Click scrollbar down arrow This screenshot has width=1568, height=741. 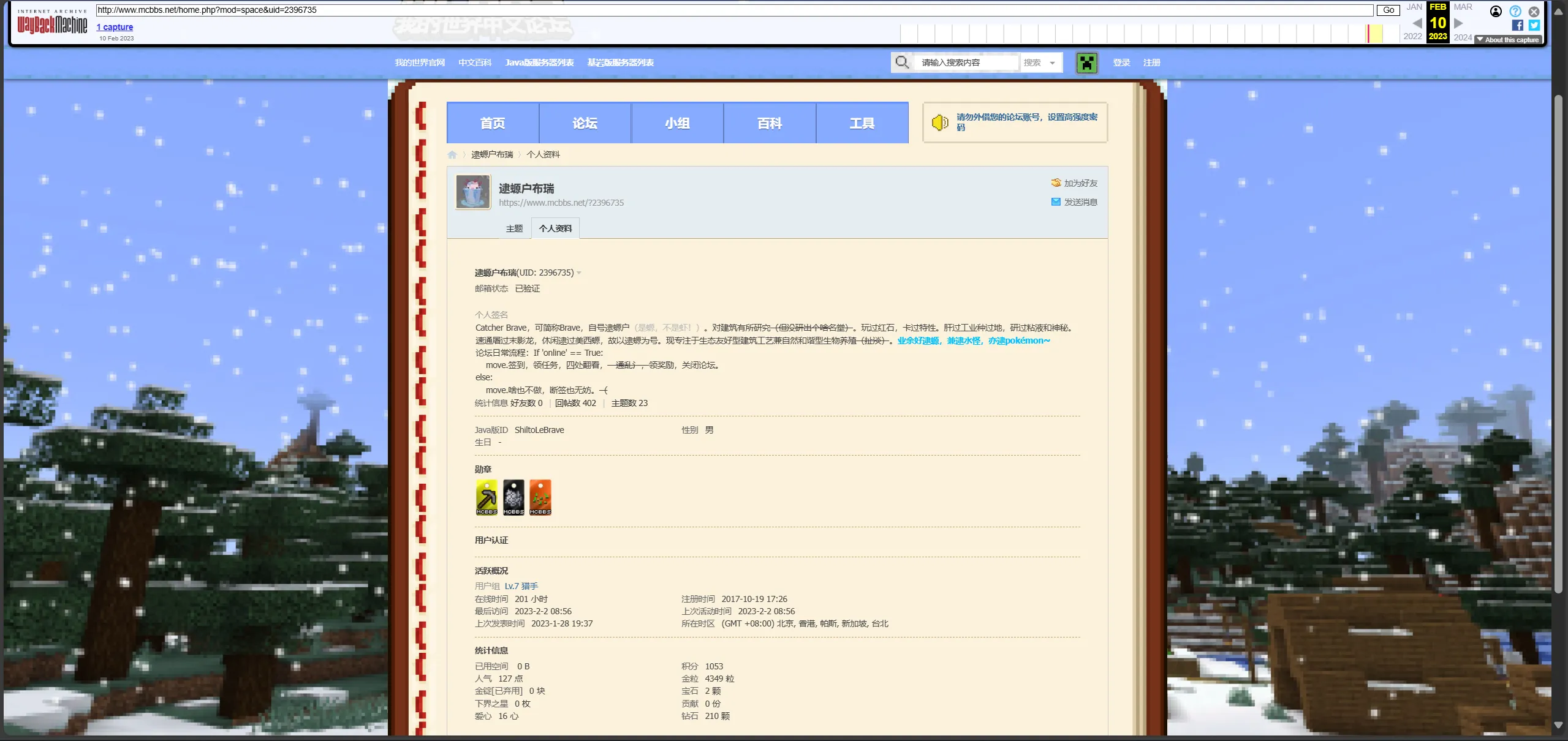click(x=1559, y=725)
